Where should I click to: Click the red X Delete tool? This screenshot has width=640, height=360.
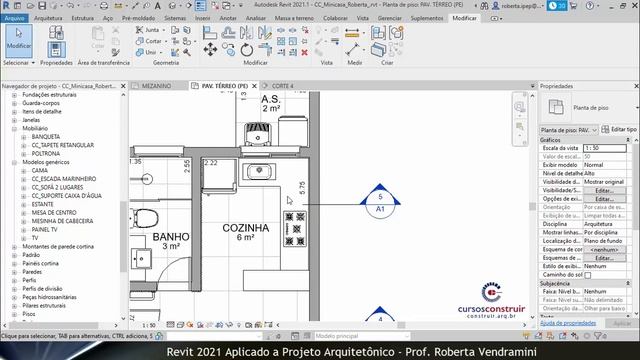[304, 52]
